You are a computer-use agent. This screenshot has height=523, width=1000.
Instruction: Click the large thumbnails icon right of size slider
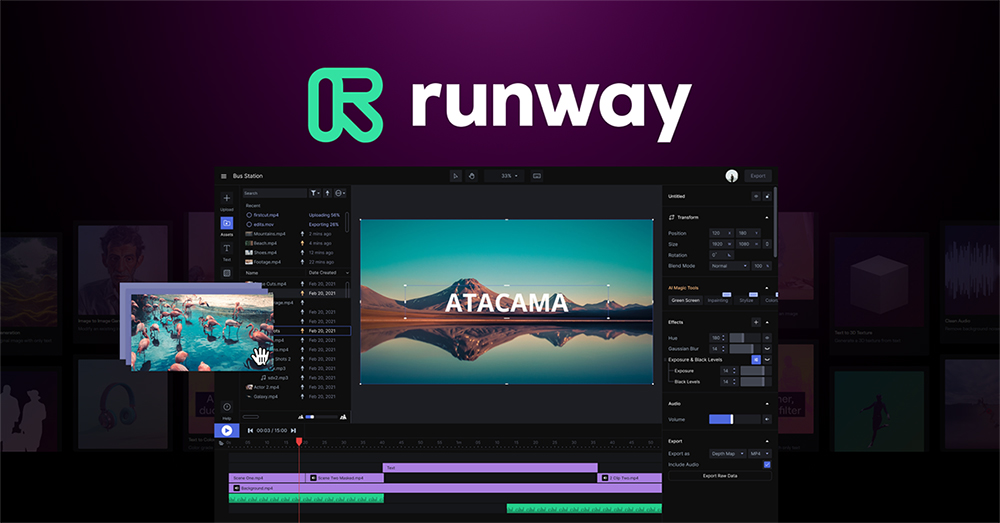pyautogui.click(x=343, y=417)
